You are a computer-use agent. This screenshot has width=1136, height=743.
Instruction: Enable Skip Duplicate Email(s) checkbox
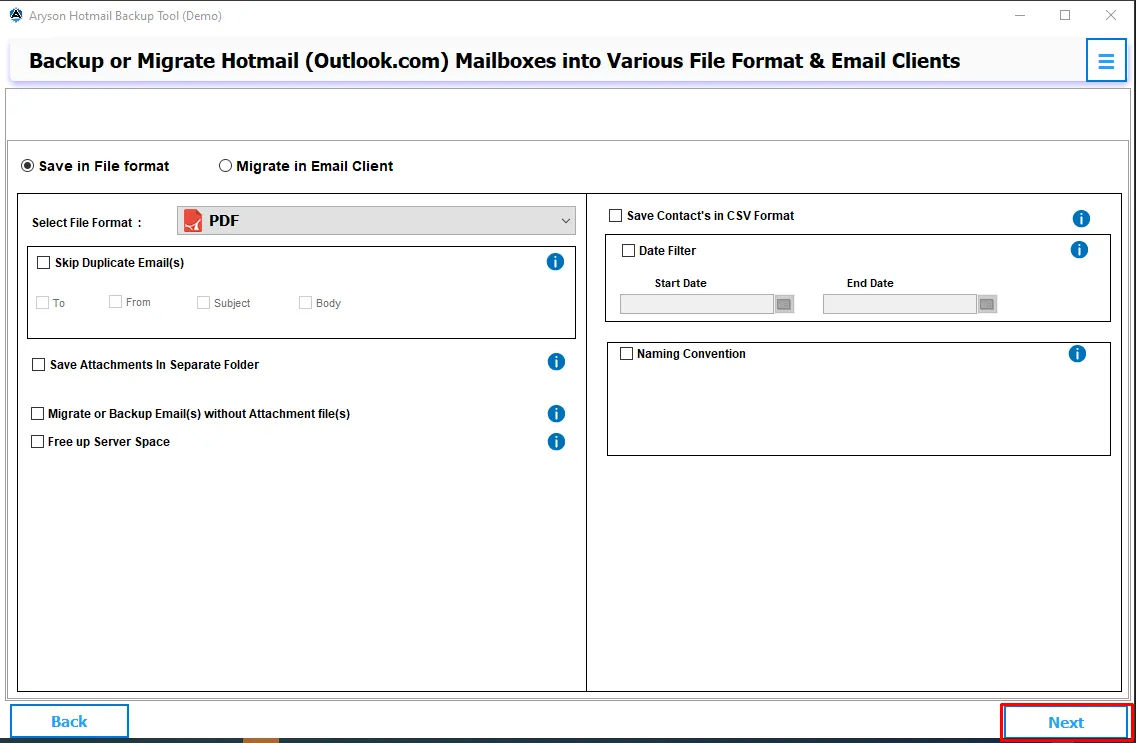click(43, 263)
